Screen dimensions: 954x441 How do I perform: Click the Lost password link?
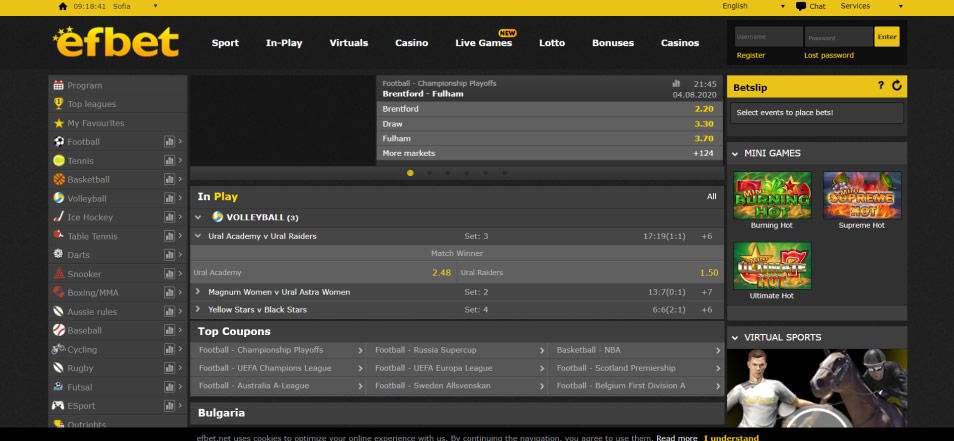click(x=829, y=55)
